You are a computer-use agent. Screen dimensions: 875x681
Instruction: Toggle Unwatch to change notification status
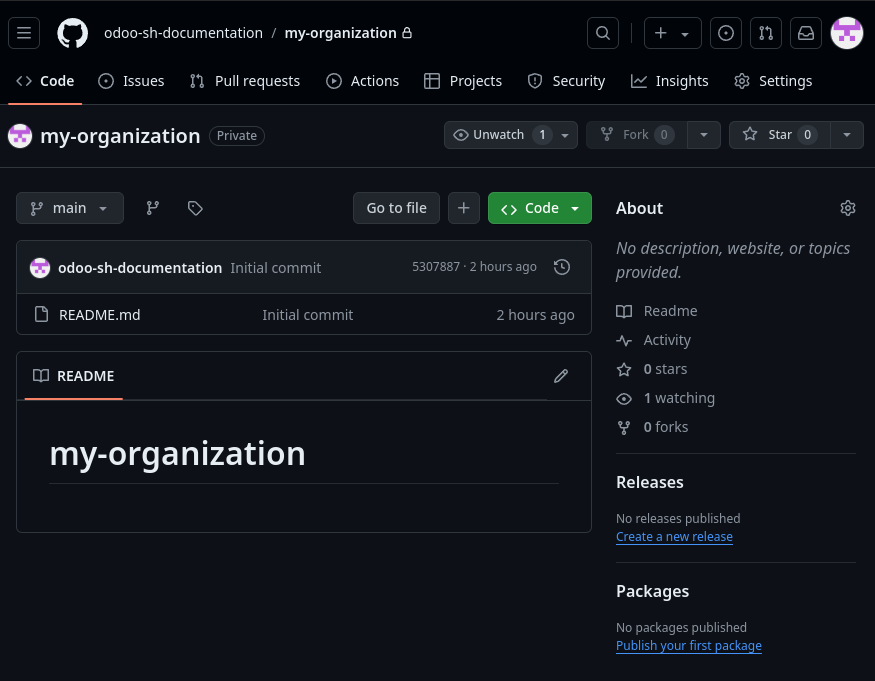point(497,134)
